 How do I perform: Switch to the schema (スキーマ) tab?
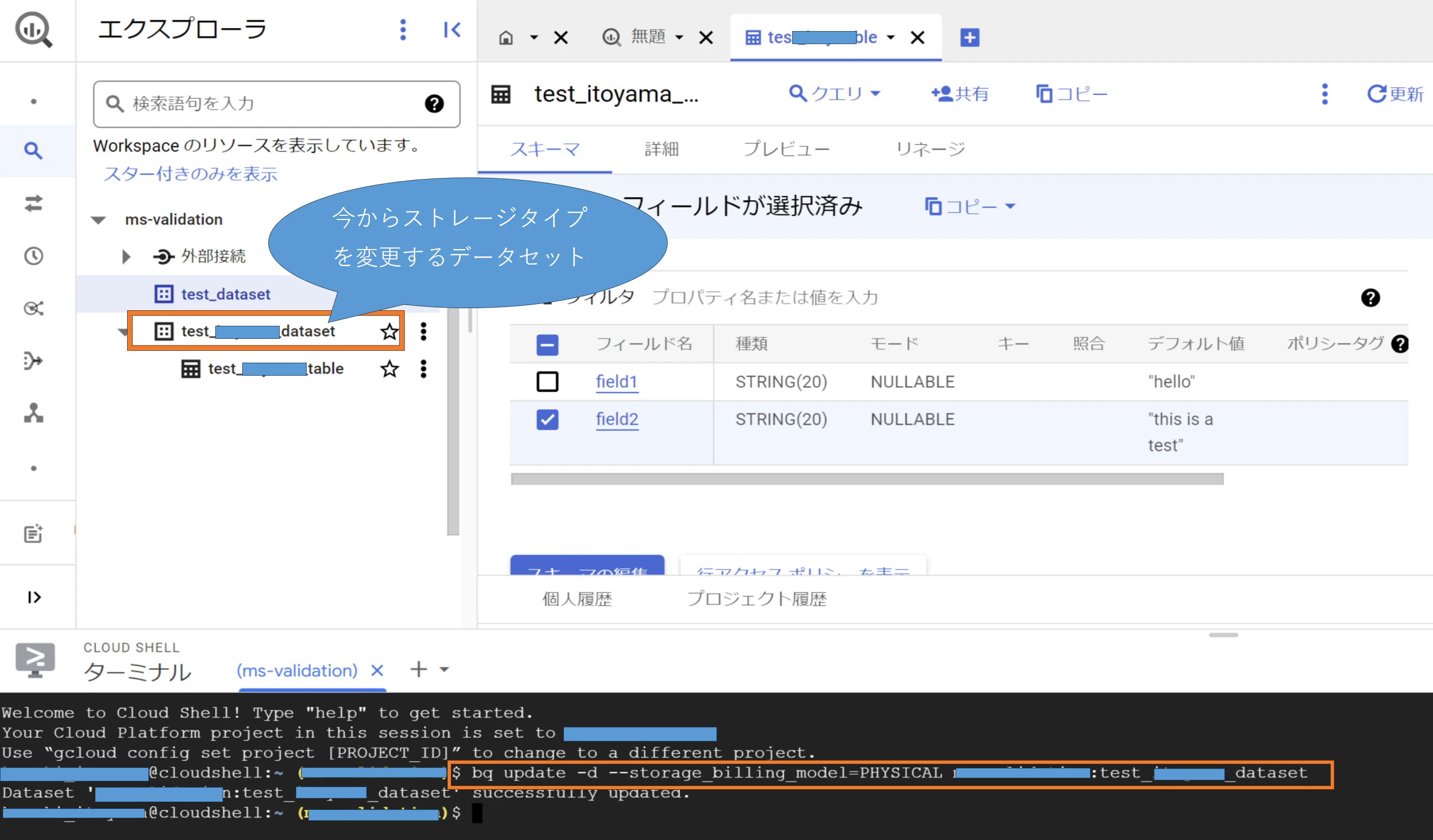click(544, 149)
